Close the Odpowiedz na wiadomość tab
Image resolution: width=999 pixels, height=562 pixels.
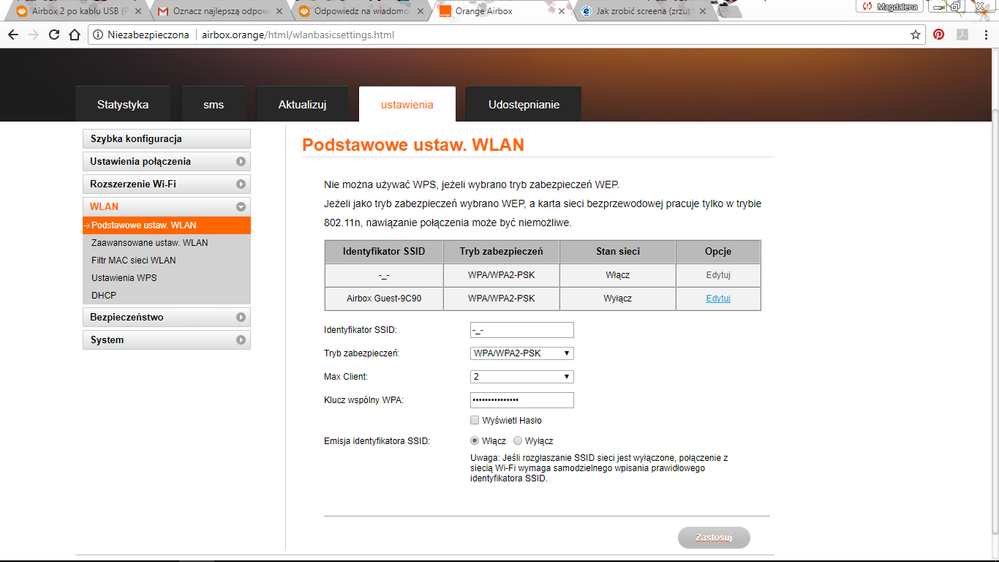point(420,11)
